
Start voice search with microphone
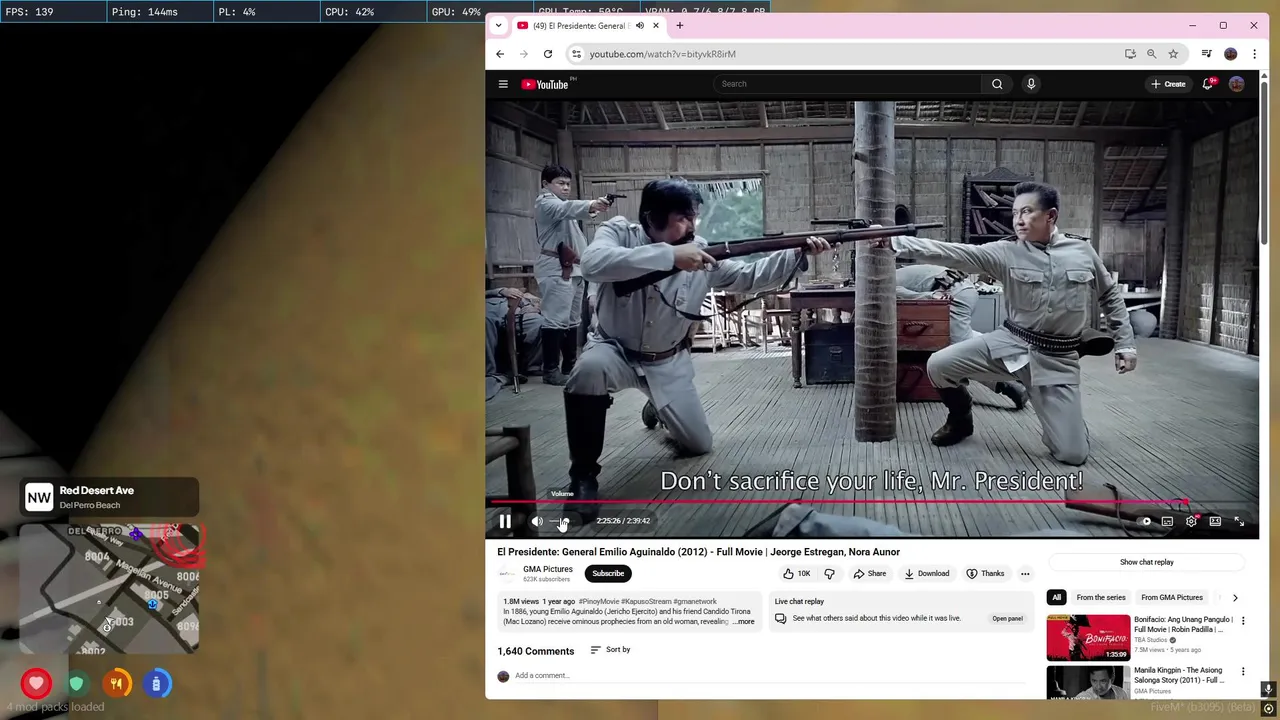coord(1031,84)
